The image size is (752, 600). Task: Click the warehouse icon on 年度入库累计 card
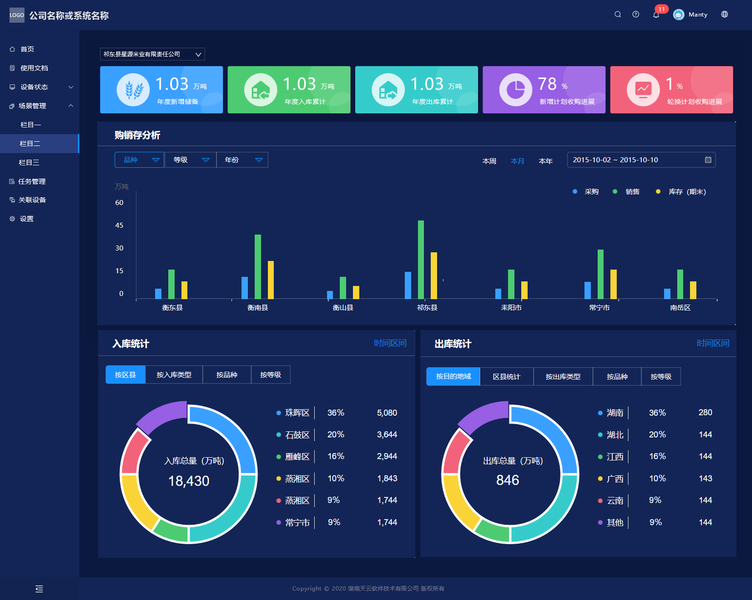260,90
